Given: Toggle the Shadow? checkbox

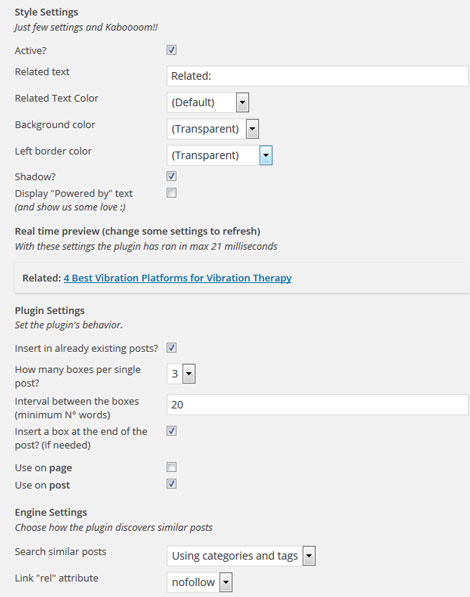Looking at the screenshot, I should tap(171, 176).
